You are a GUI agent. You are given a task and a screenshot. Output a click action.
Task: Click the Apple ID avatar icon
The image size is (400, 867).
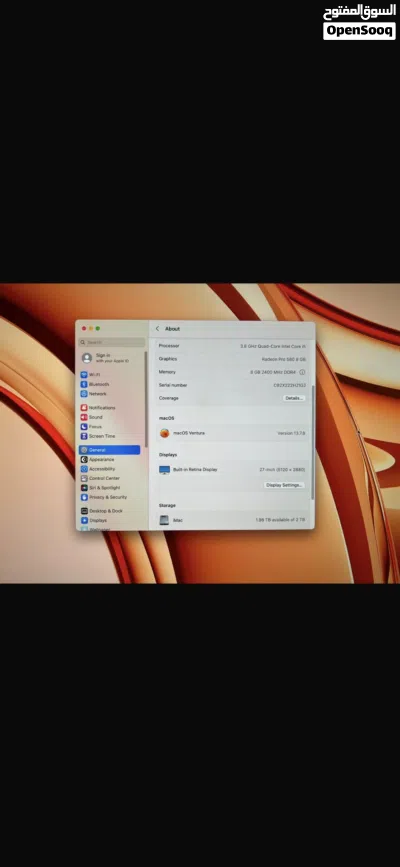[x=87, y=358]
